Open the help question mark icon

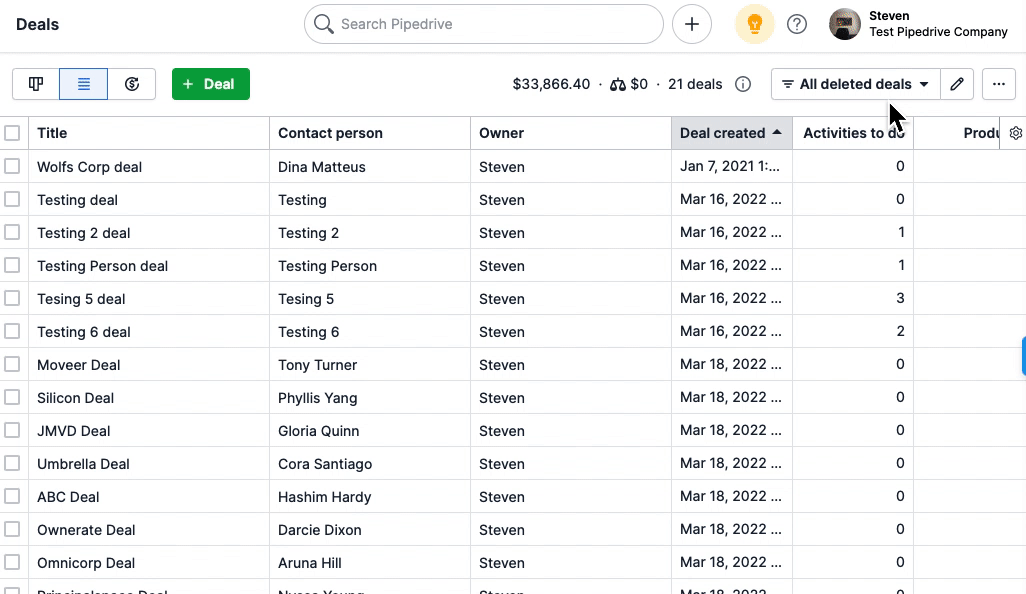(x=797, y=23)
